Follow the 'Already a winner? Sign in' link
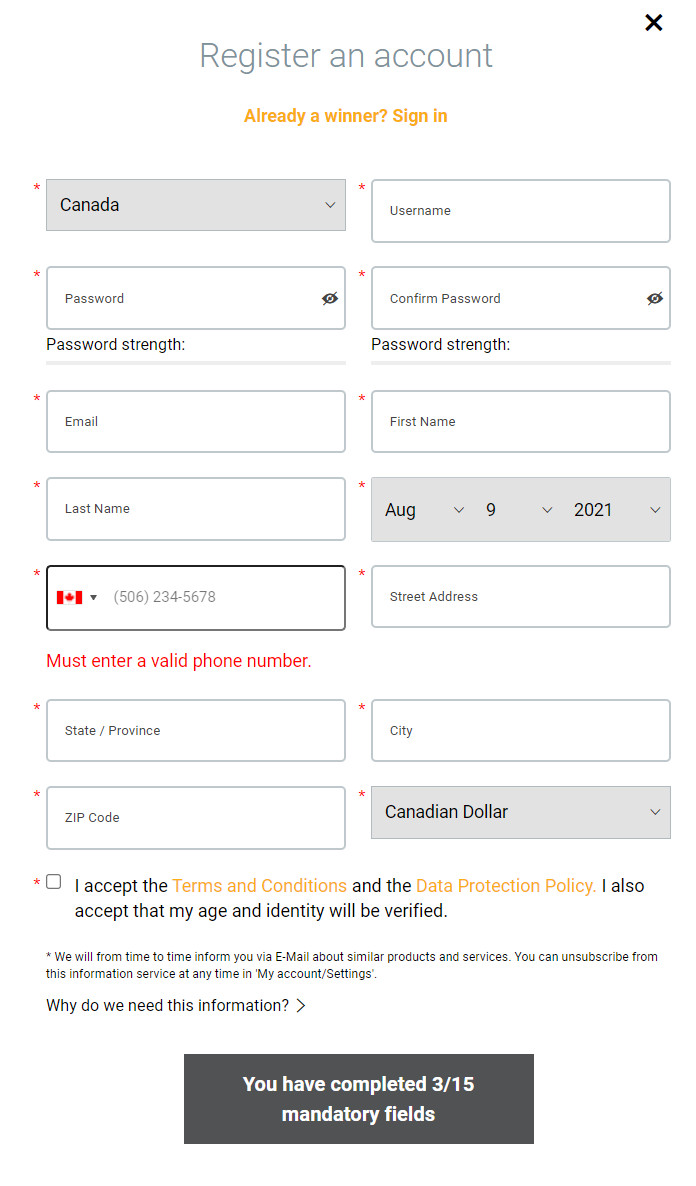Screen dimensions: 696x1186 (x=346, y=116)
